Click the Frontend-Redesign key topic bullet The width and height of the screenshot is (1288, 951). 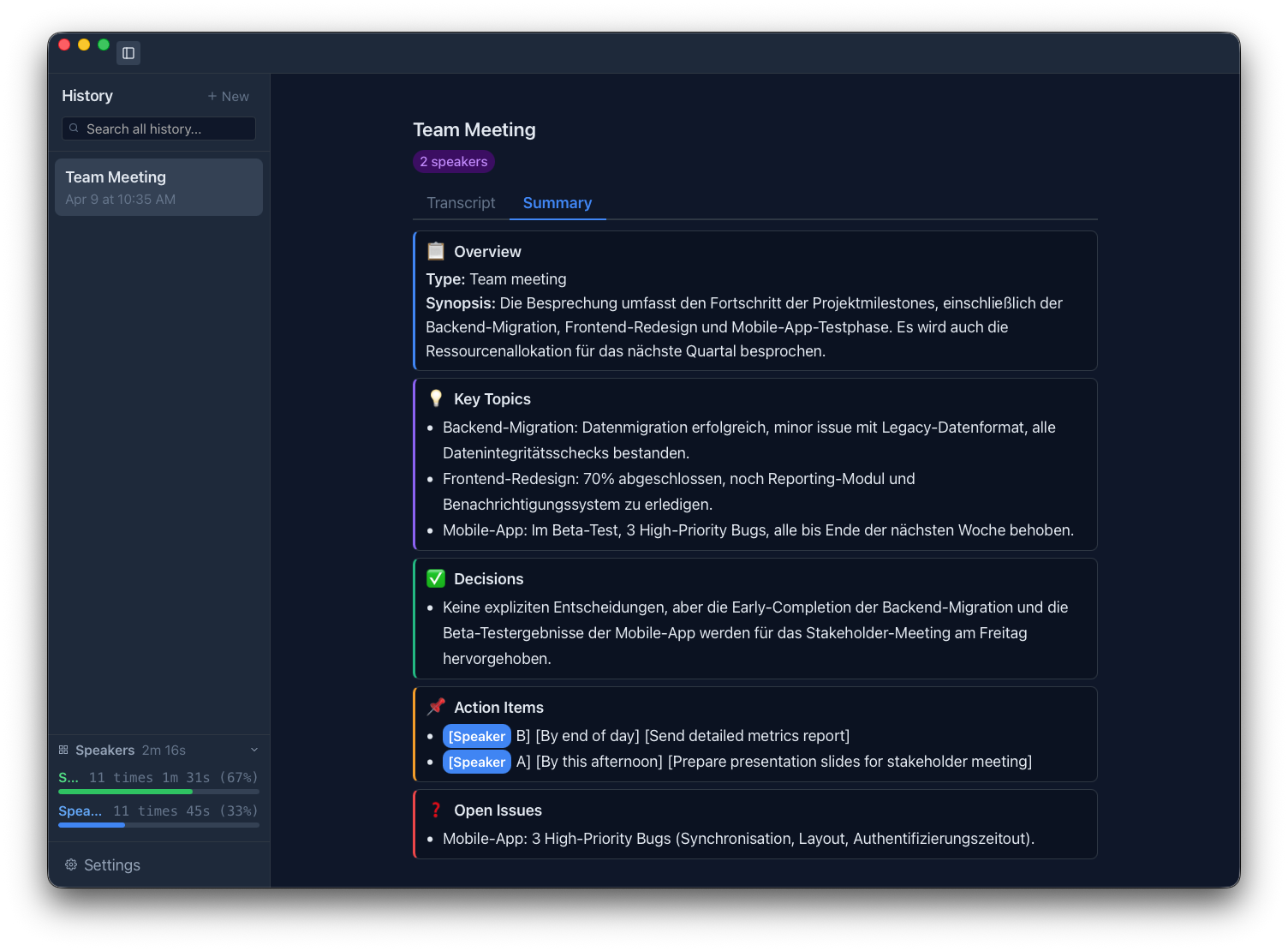[679, 491]
